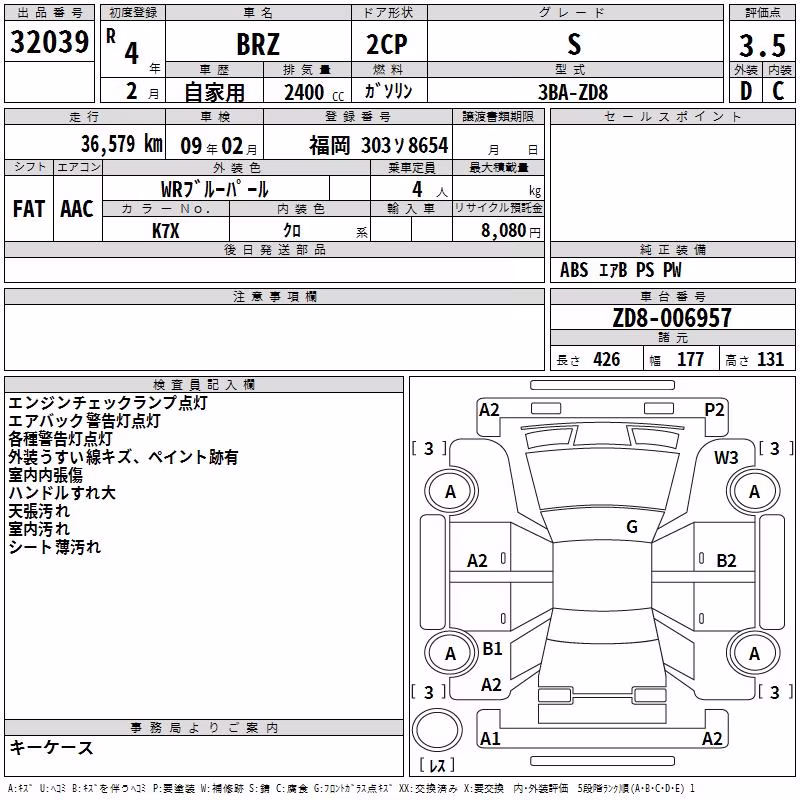The height and width of the screenshot is (800, 800).
Task: Select the mileage 36,579 km
Action: point(122,144)
